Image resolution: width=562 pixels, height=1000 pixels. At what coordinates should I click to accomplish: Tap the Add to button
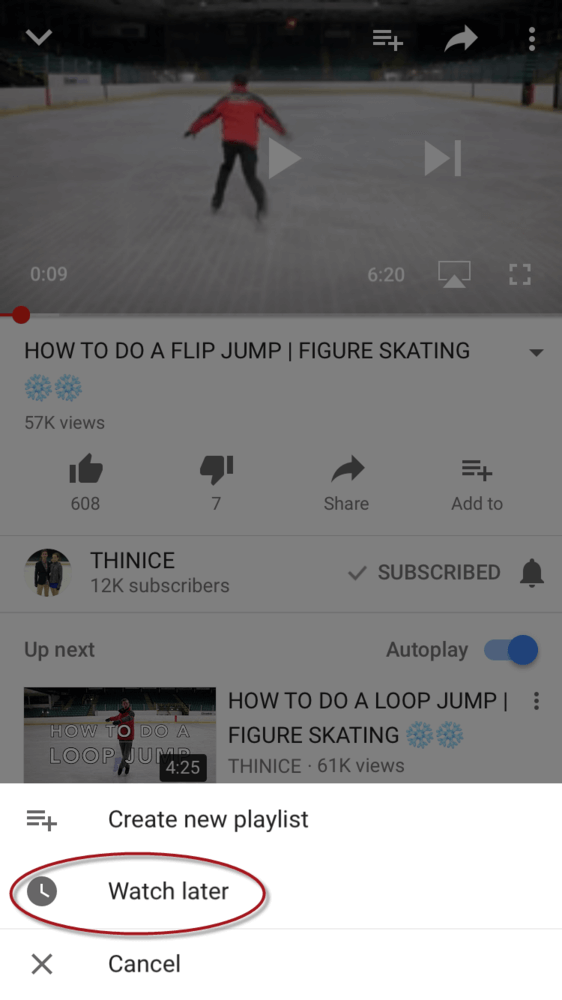tap(477, 485)
